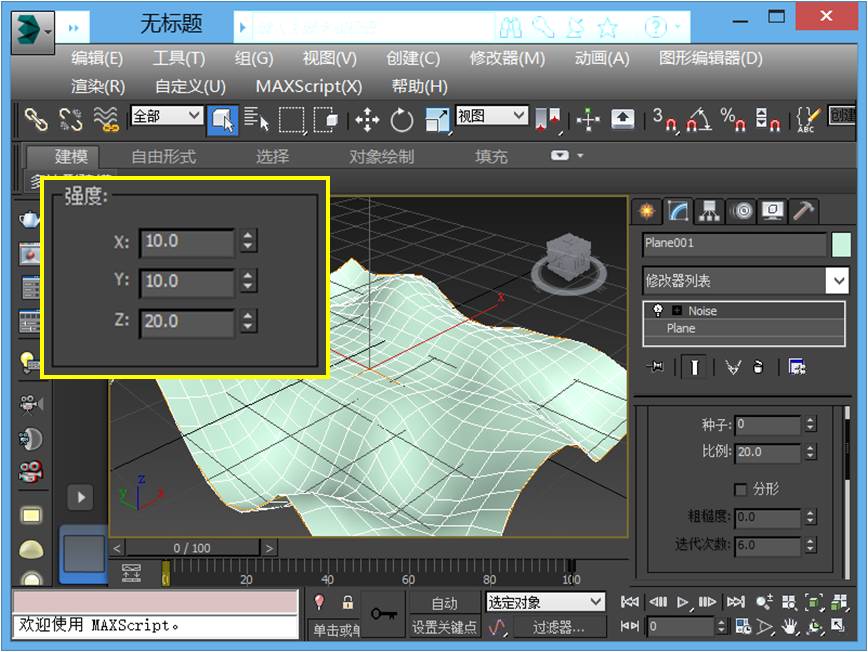The width and height of the screenshot is (868, 652).
Task: Open Select by Name tool
Action: (x=257, y=119)
